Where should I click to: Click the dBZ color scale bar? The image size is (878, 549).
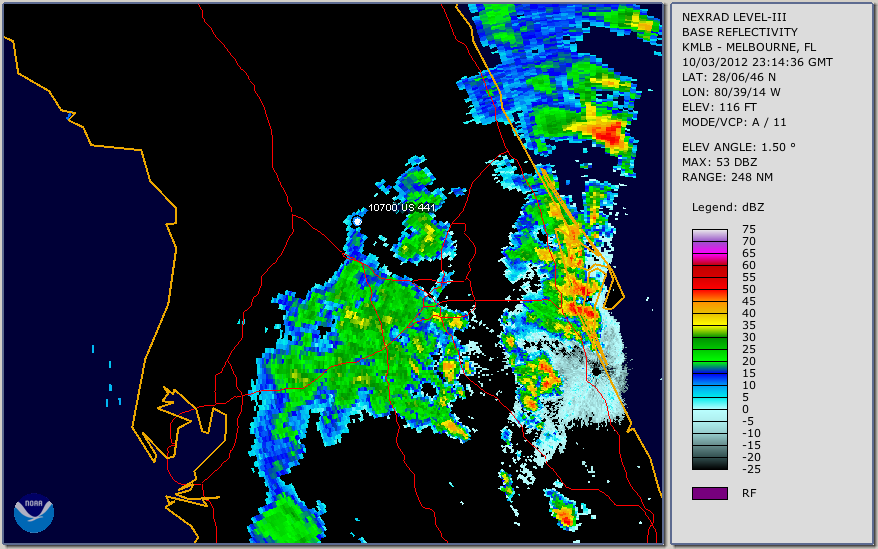[709, 349]
